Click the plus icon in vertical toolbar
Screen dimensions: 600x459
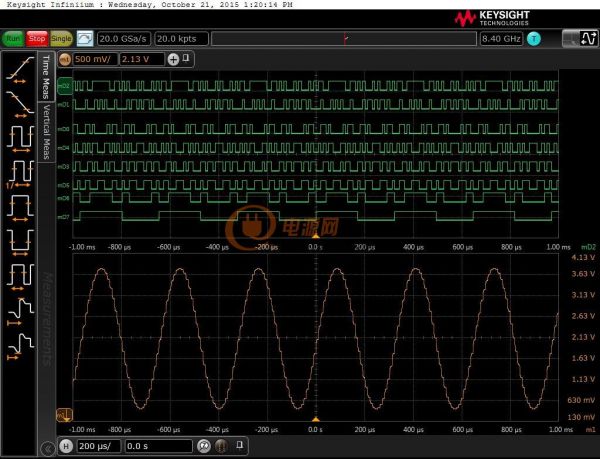pos(173,59)
